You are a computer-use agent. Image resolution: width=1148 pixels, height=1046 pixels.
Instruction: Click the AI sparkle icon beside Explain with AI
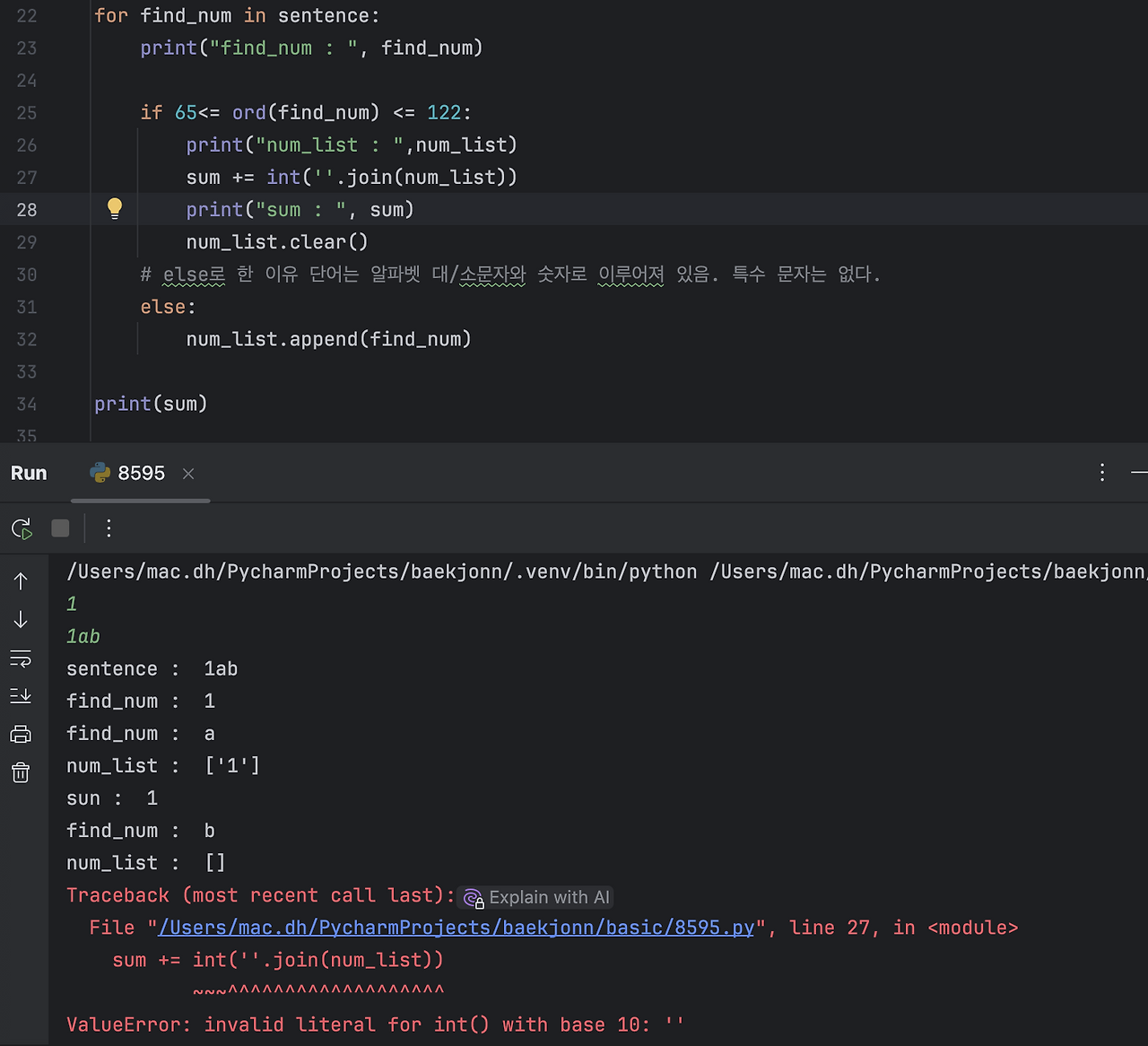point(473,897)
